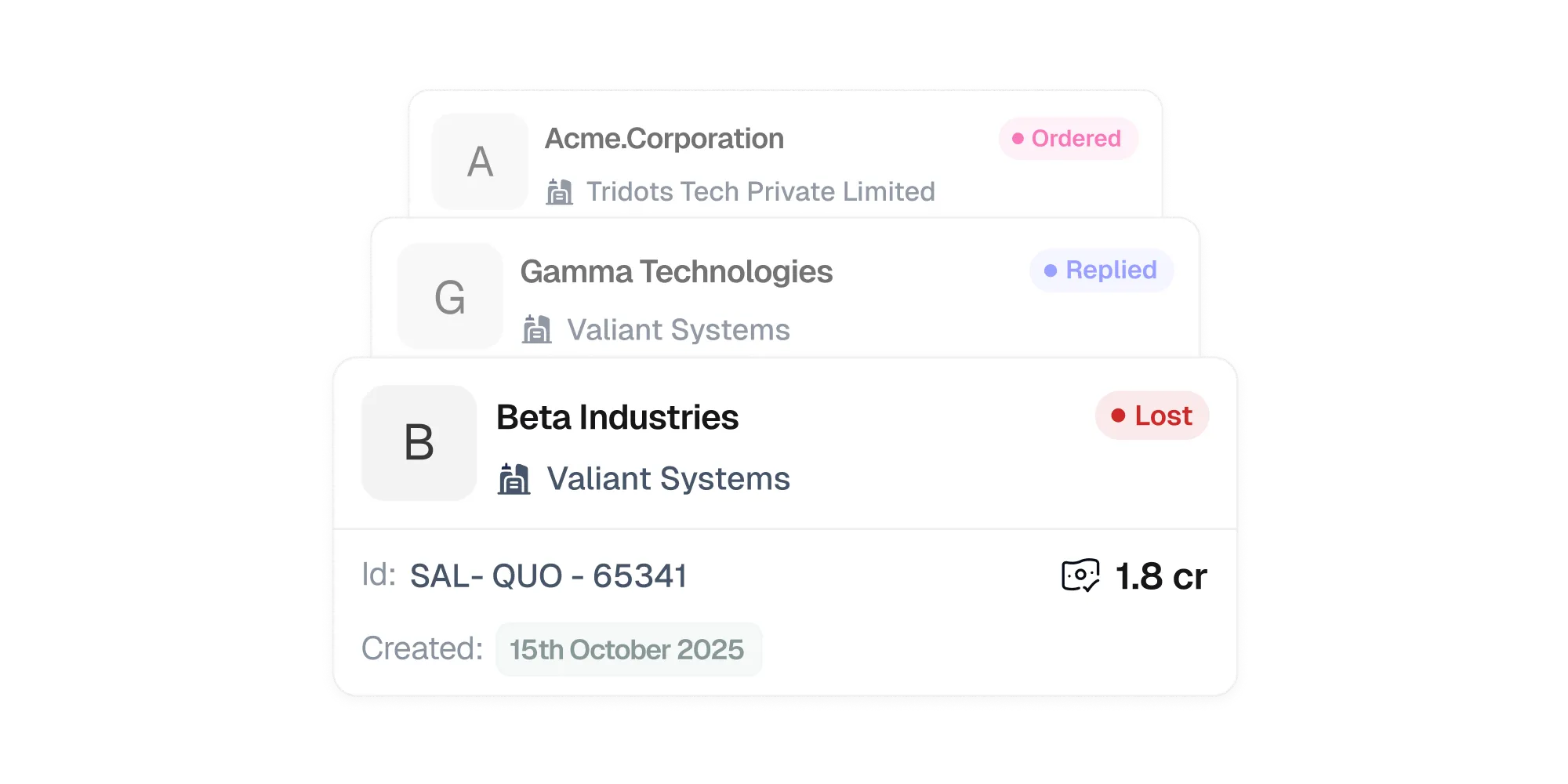The image size is (1568, 784).
Task: Select the quotation Id SAL- QUO - 65341
Action: pos(547,575)
